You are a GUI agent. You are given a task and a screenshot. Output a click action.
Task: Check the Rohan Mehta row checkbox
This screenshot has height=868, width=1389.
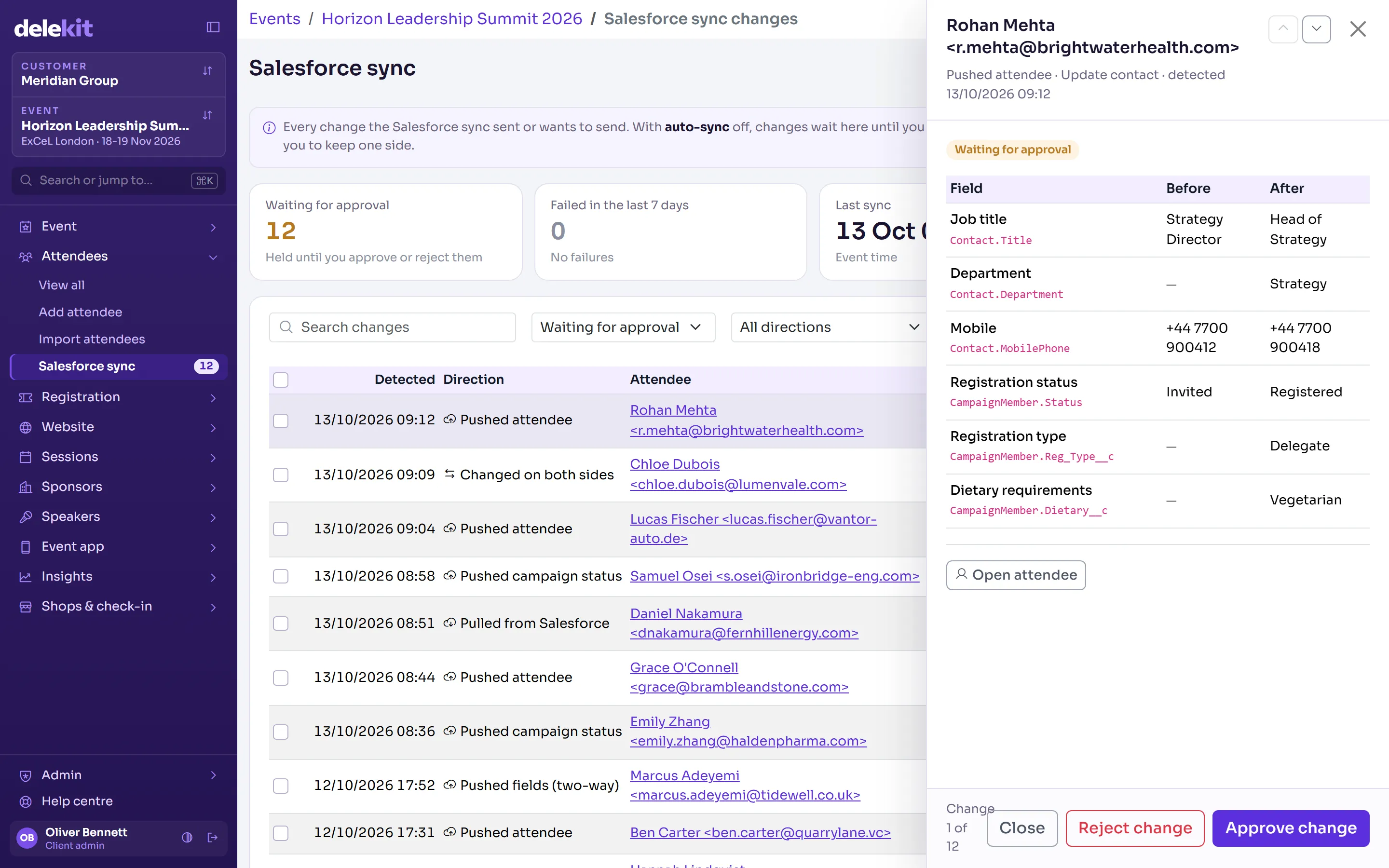tap(281, 421)
